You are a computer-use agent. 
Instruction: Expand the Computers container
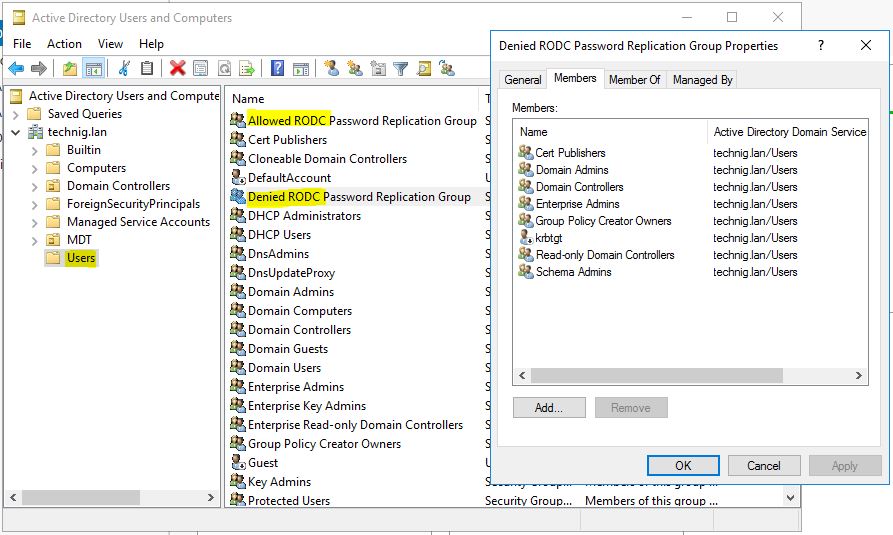35,169
